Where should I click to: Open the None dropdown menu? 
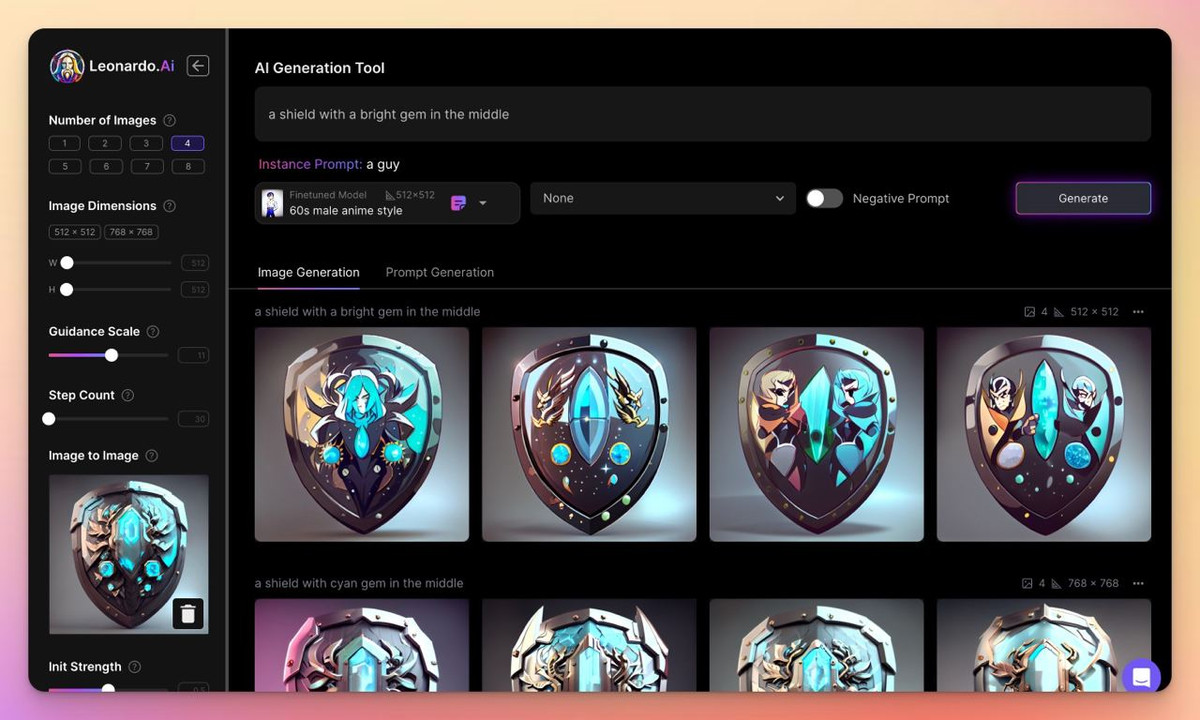(x=662, y=198)
